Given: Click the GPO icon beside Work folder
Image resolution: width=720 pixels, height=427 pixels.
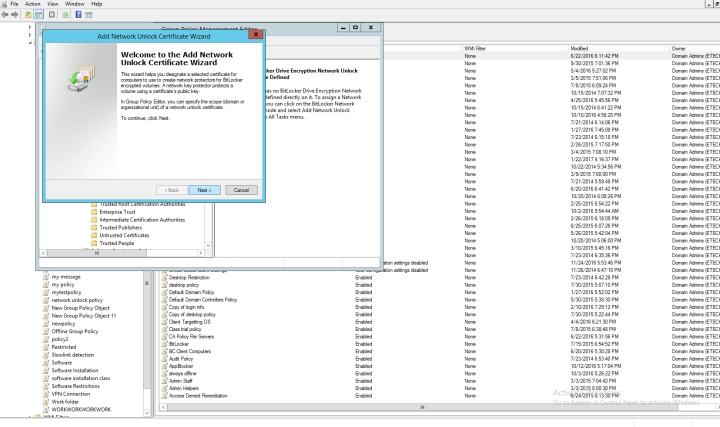Looking at the screenshot, I should point(46,402).
